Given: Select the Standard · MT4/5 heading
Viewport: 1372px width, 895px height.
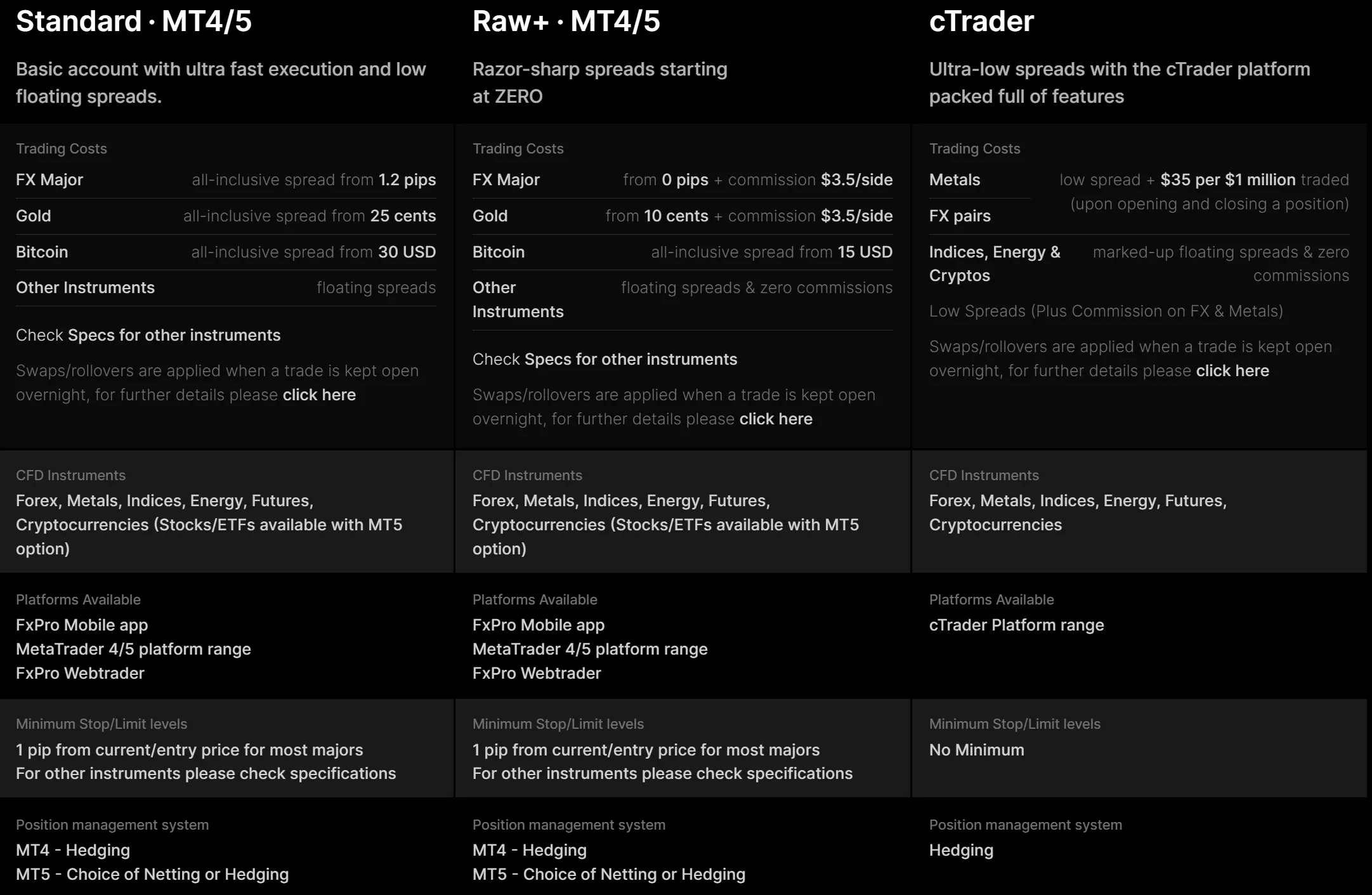Looking at the screenshot, I should [x=134, y=21].
